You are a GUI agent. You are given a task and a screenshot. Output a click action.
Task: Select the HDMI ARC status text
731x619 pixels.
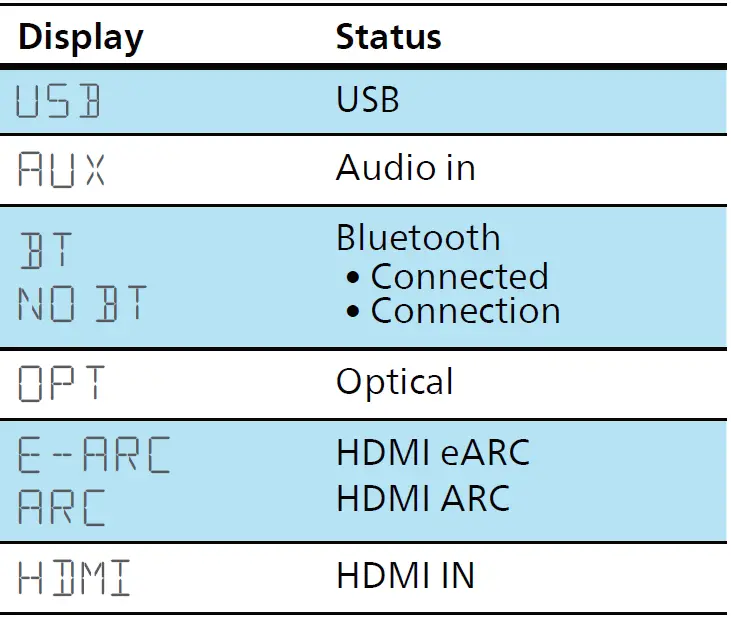pos(423,497)
